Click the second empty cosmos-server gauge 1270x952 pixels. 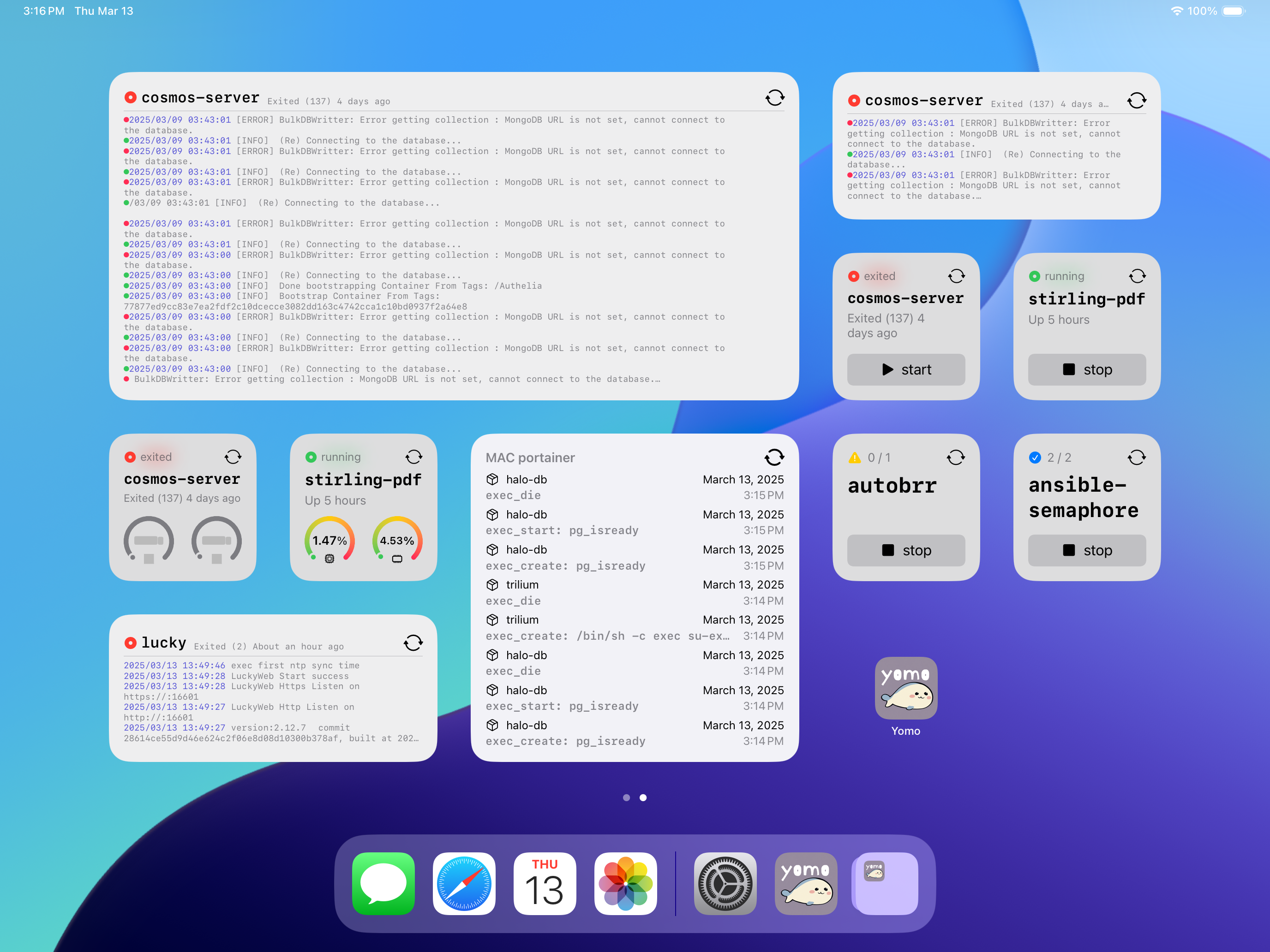pyautogui.click(x=216, y=540)
